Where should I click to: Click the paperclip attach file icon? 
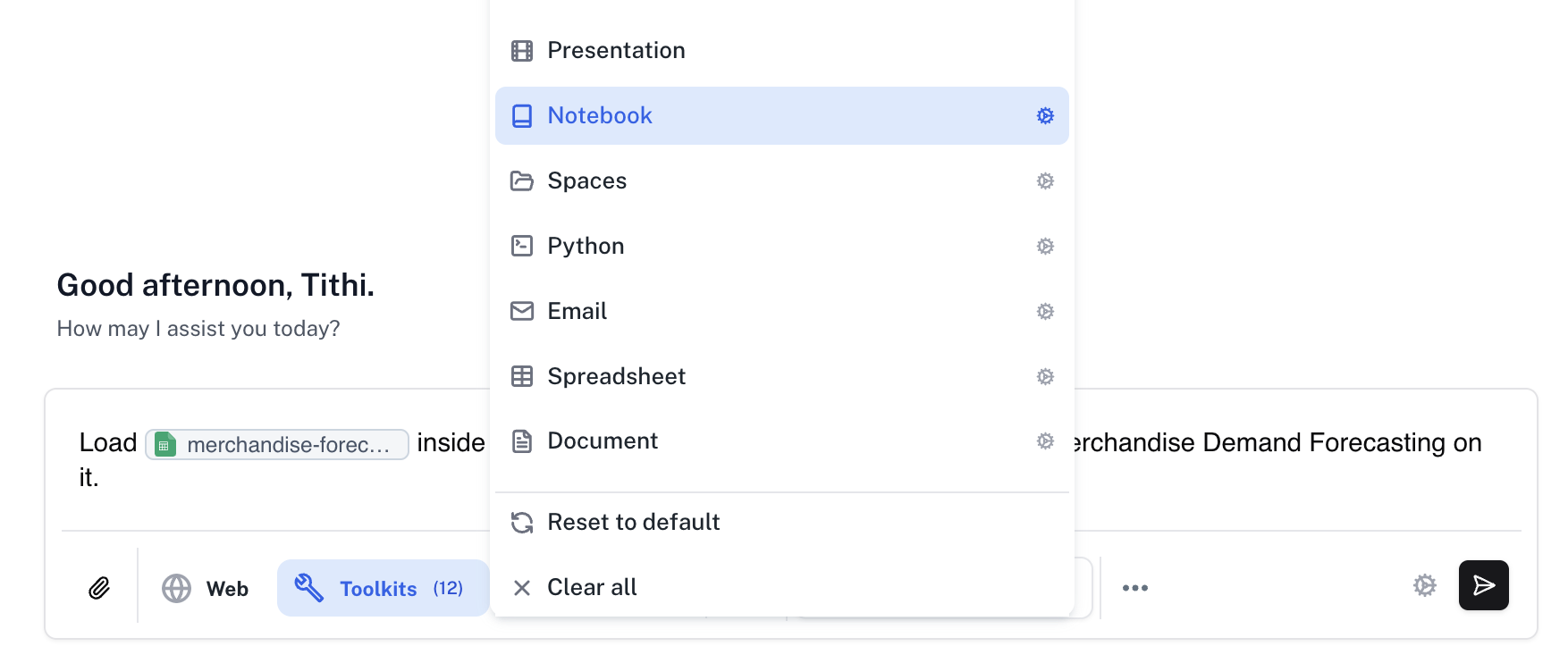(99, 588)
